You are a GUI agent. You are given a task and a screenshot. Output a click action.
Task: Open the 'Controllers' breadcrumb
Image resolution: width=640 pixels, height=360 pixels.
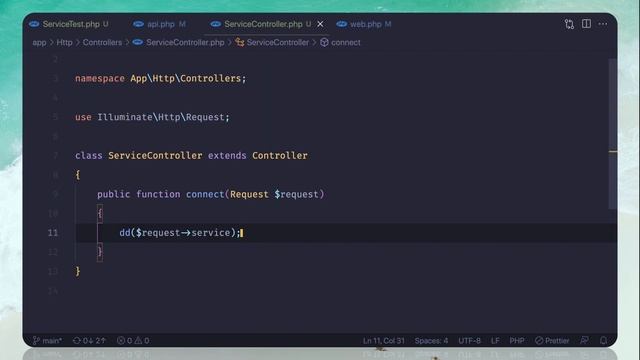coord(102,42)
